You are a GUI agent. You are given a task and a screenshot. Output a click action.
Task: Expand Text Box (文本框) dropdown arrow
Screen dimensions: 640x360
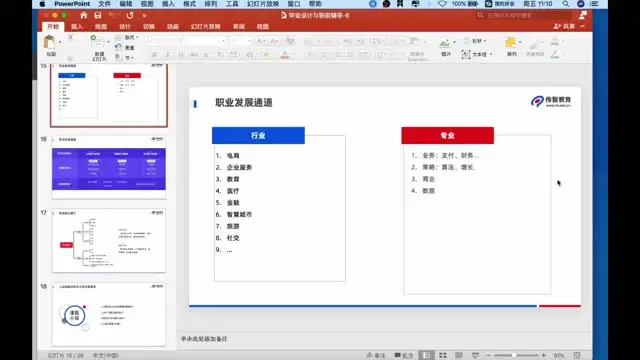491,54
